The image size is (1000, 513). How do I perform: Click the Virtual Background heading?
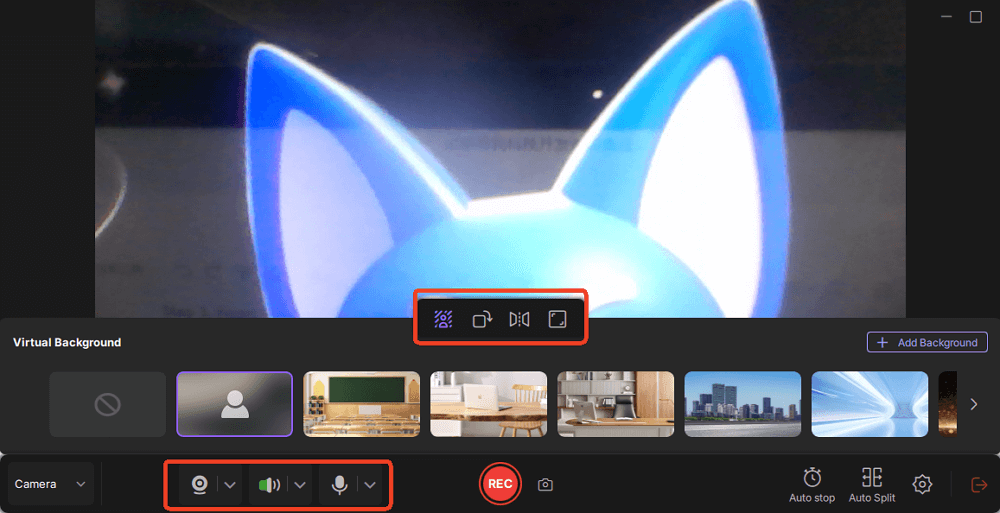tap(67, 343)
